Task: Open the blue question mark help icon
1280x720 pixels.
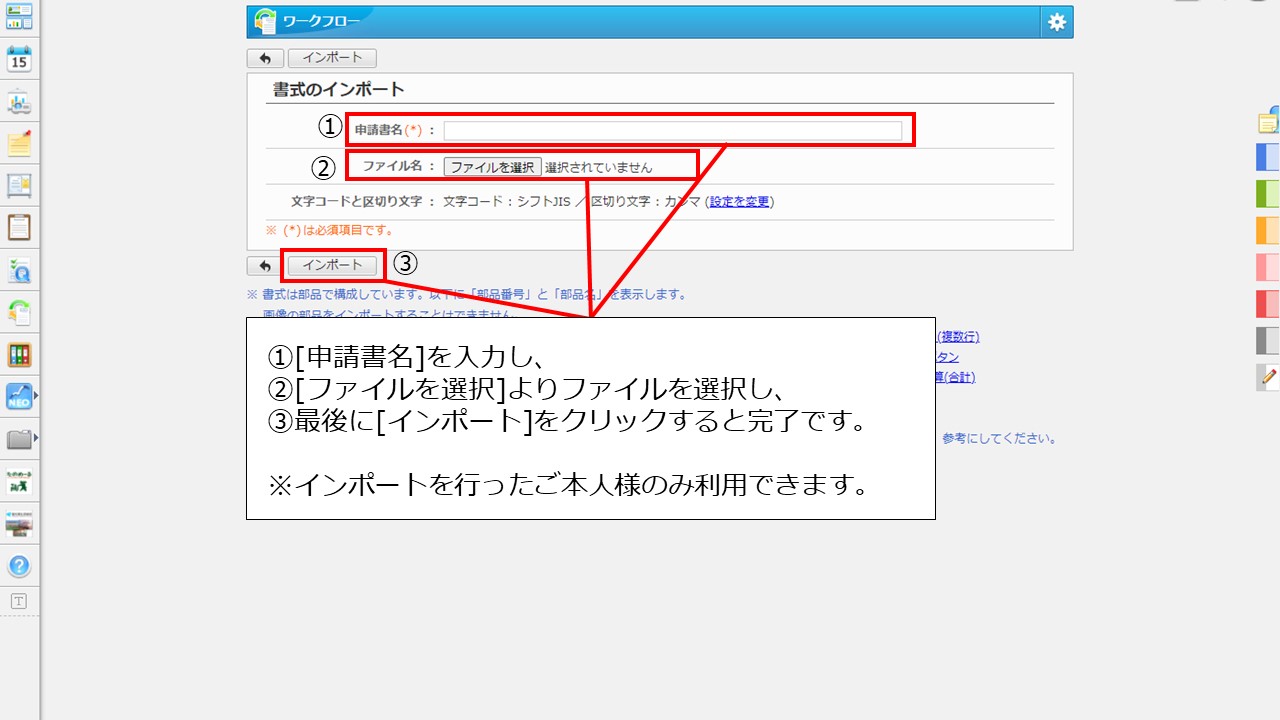Action: [x=19, y=566]
